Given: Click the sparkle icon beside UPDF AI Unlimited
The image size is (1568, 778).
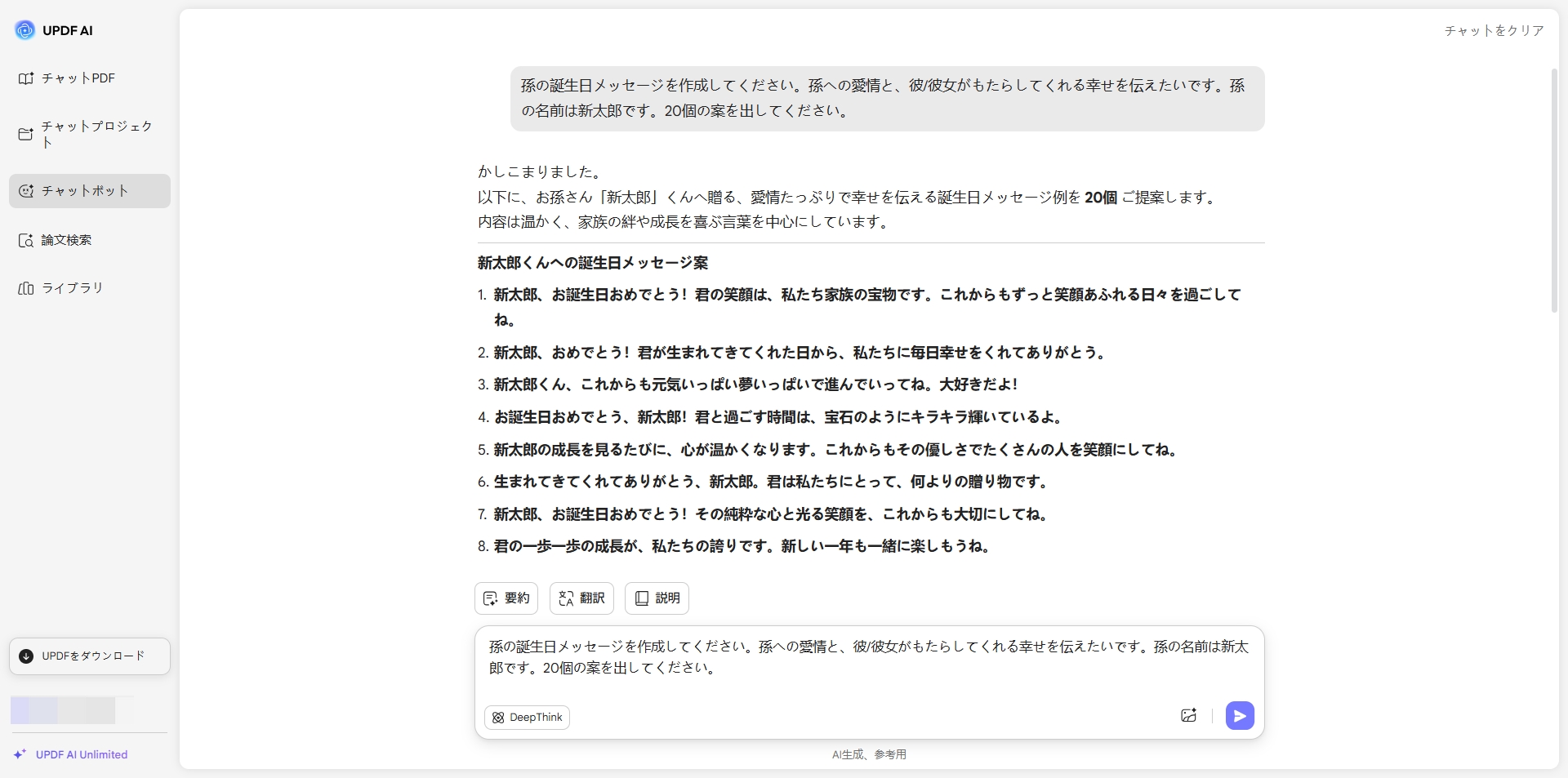Looking at the screenshot, I should (x=20, y=754).
